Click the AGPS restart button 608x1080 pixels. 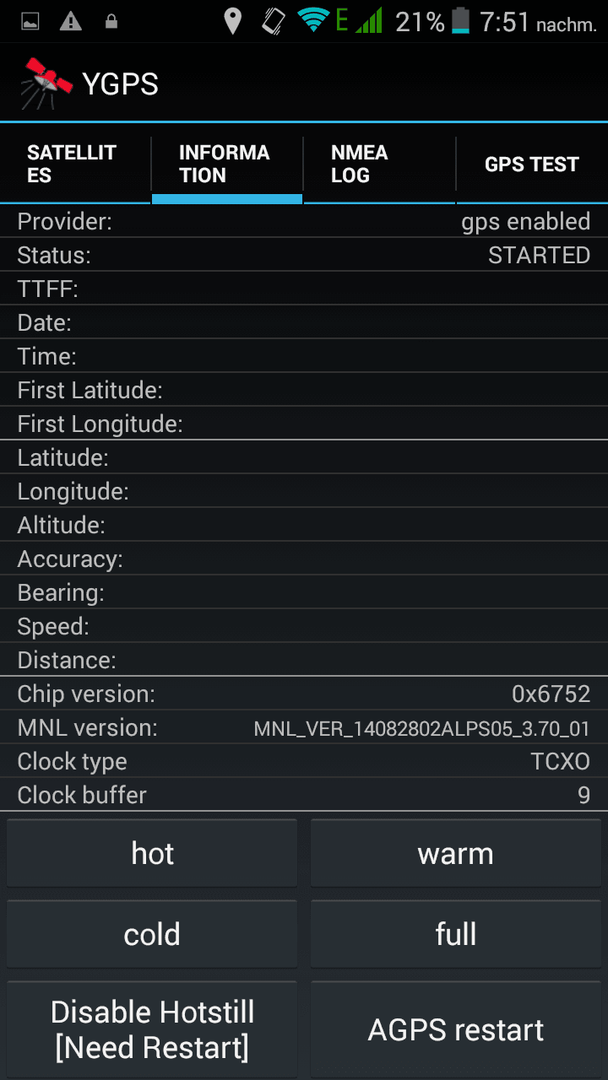tap(456, 1029)
